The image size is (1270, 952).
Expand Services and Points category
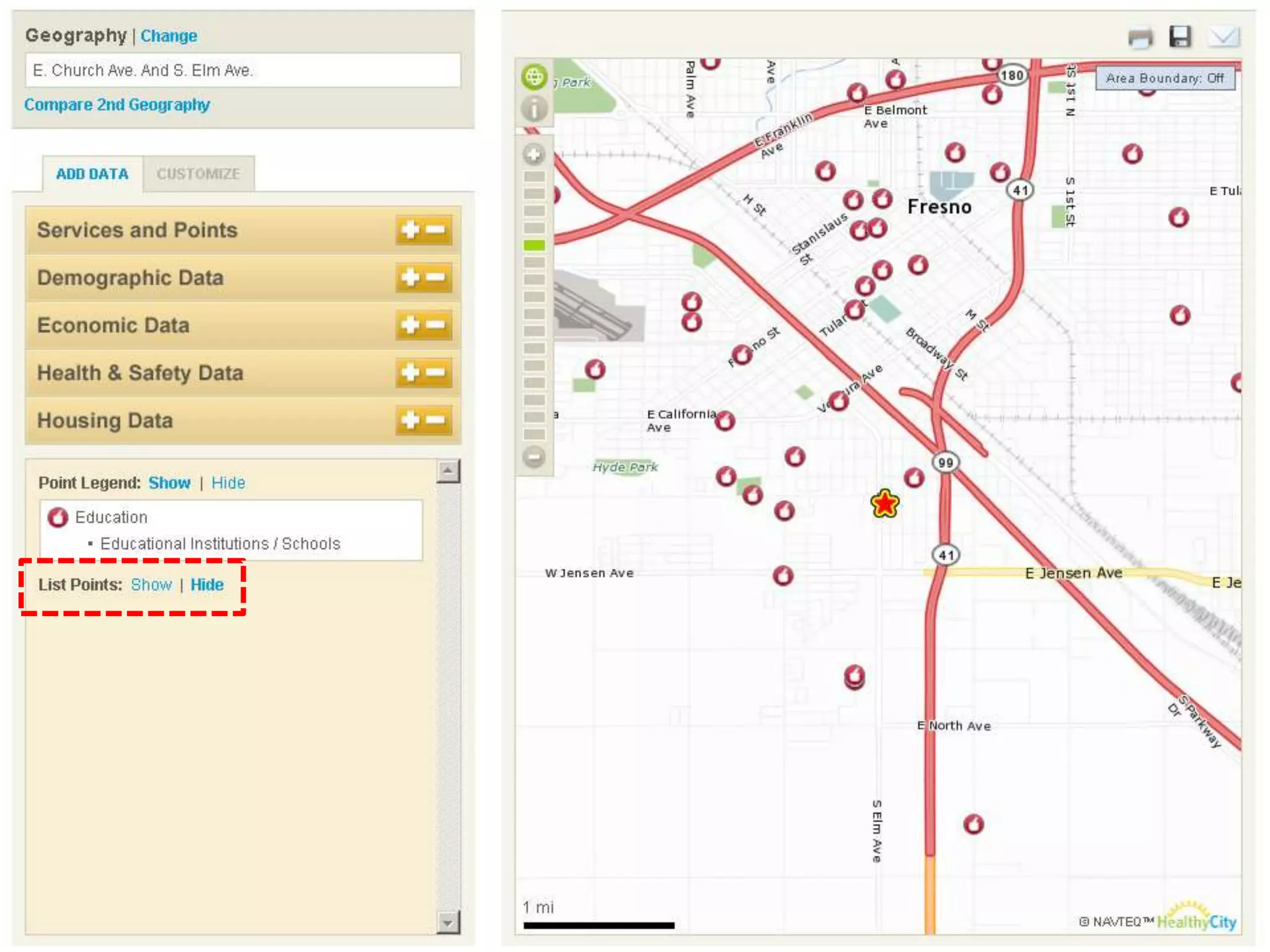click(410, 230)
